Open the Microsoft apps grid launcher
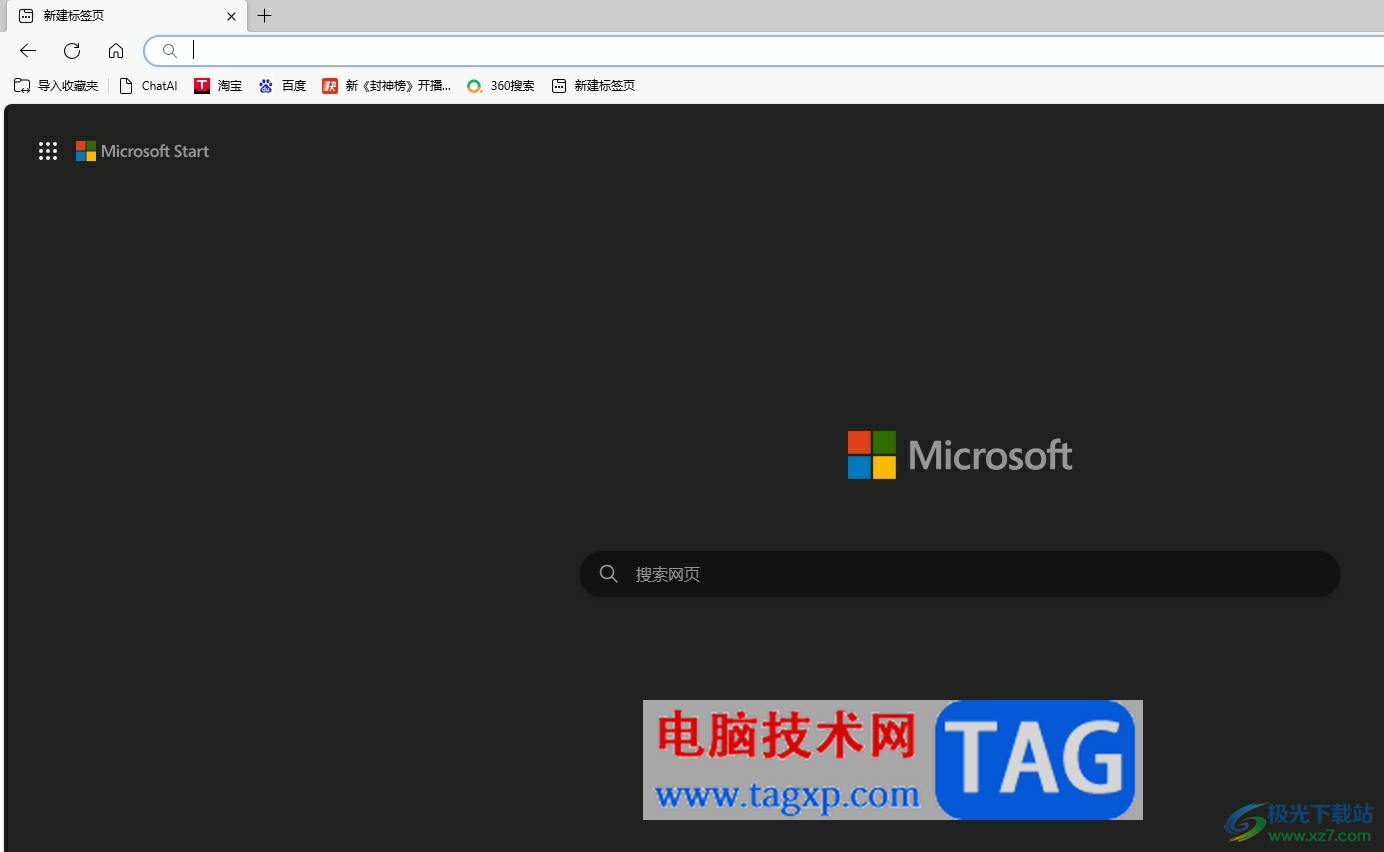 tap(48, 151)
